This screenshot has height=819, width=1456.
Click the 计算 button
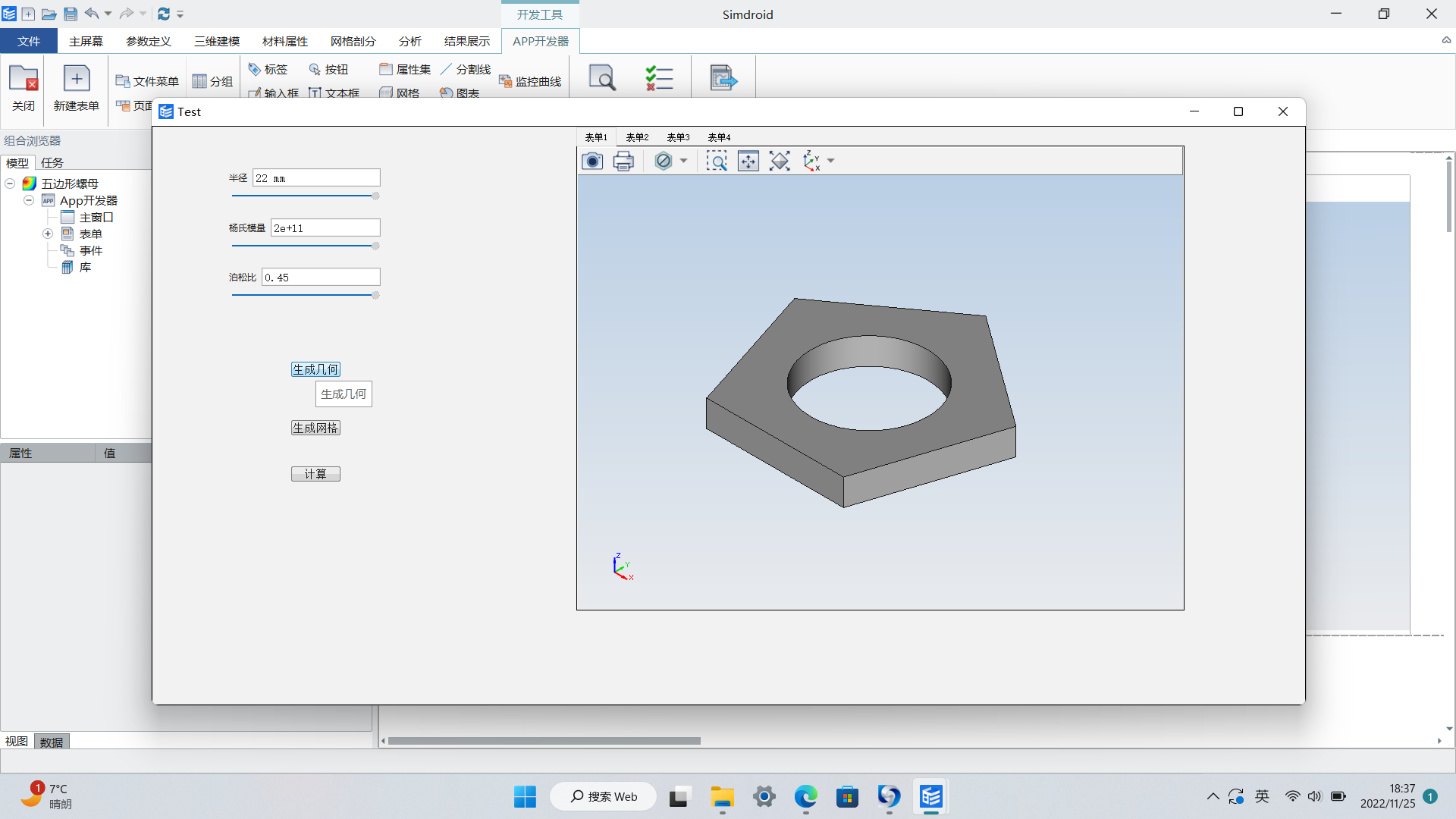(x=315, y=474)
